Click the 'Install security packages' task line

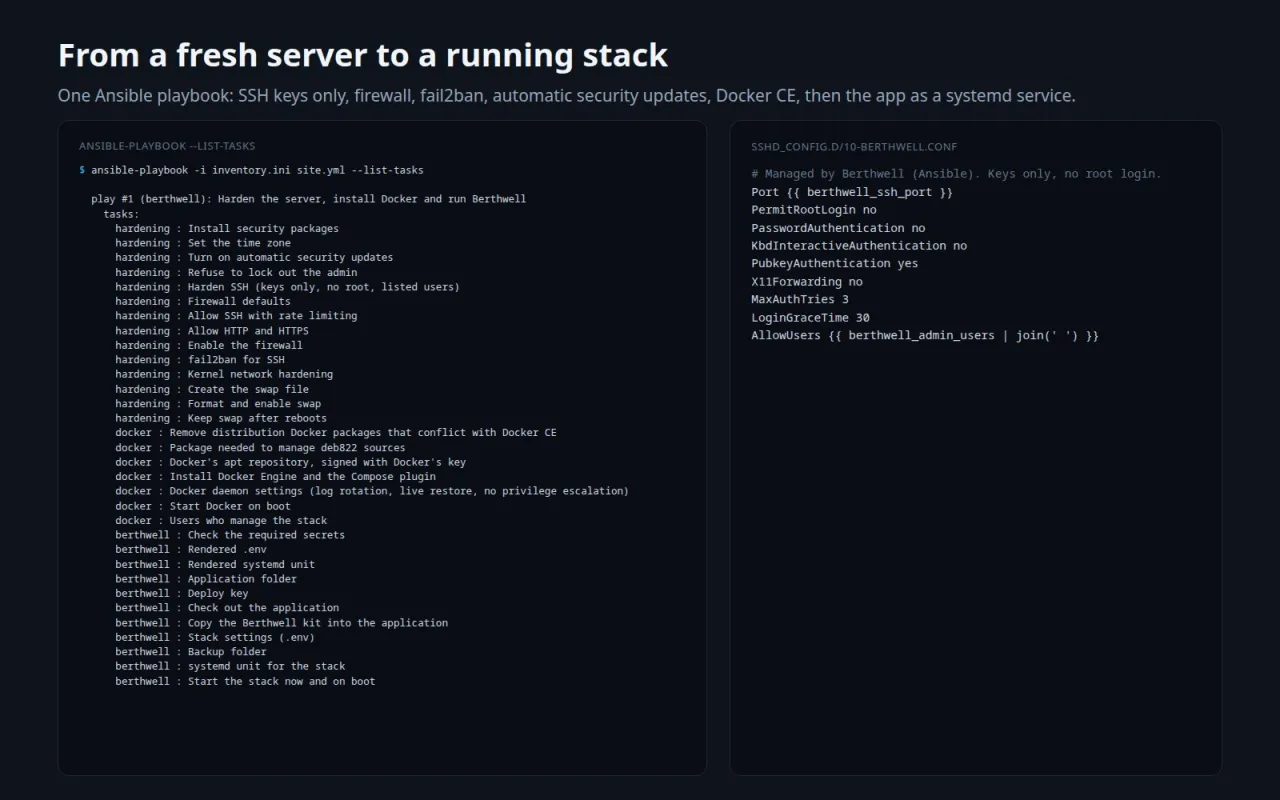pyautogui.click(x=227, y=228)
